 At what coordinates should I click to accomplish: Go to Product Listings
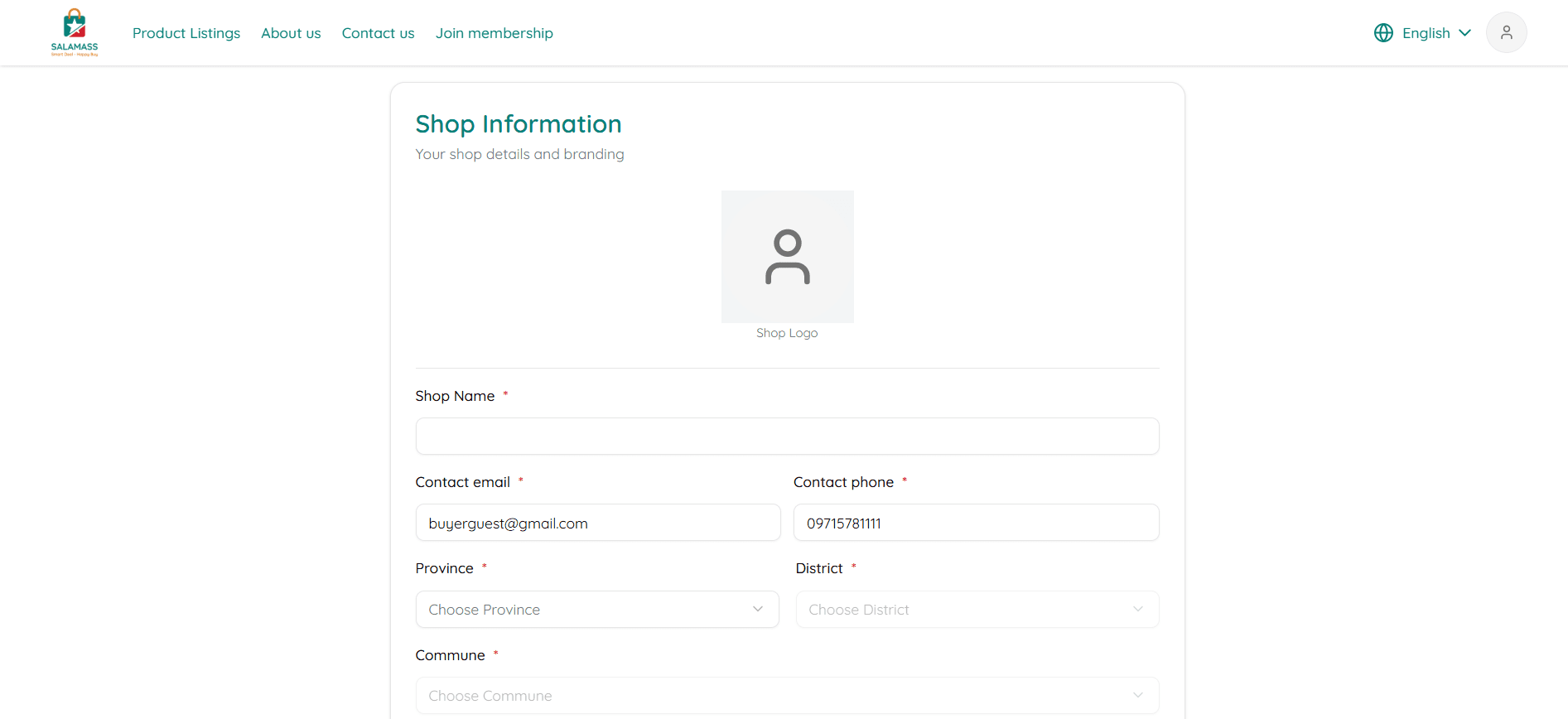[186, 33]
